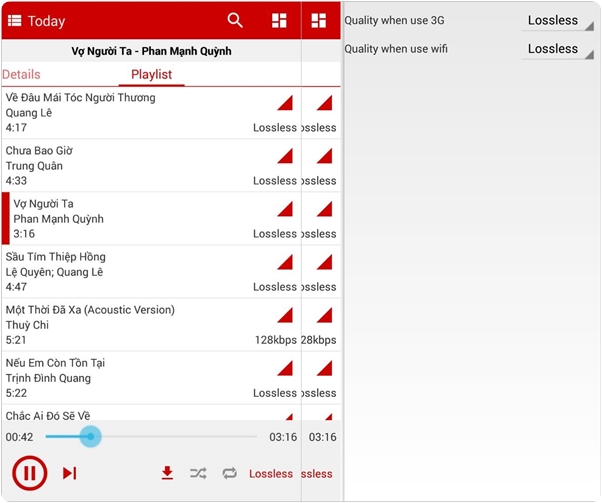Switch to the Details tab
This screenshot has height=503, width=602.
pyautogui.click(x=21, y=74)
